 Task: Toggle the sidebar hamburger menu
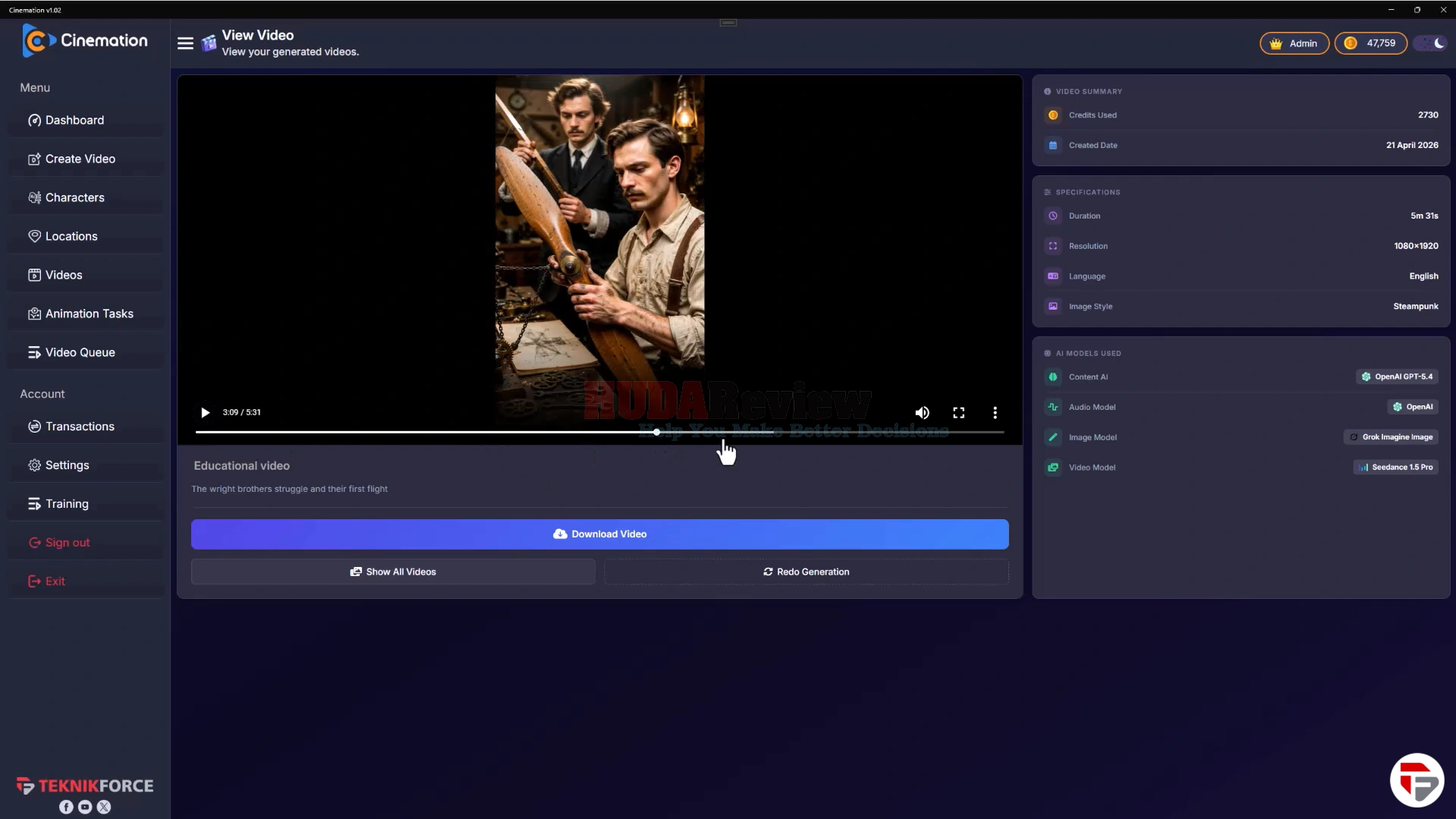click(185, 43)
